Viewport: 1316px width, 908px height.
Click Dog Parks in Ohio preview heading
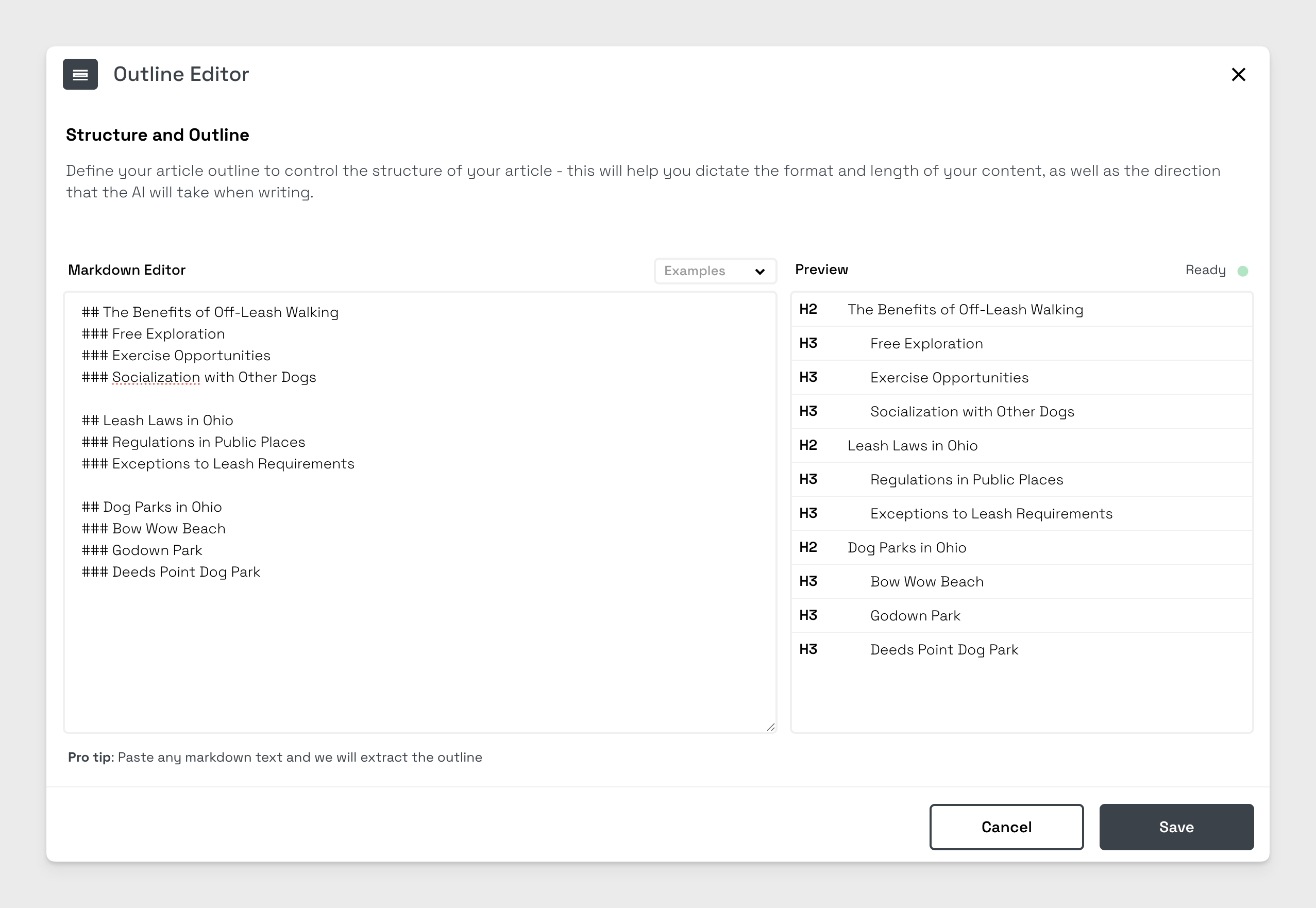(x=906, y=547)
